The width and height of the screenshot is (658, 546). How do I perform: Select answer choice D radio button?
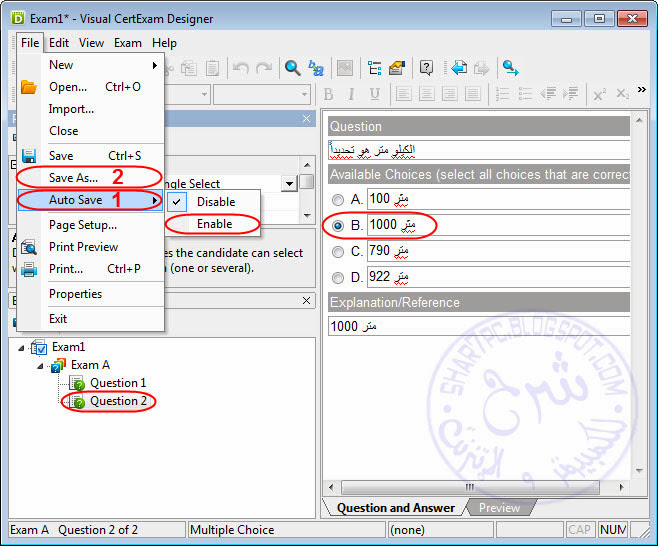click(337, 278)
